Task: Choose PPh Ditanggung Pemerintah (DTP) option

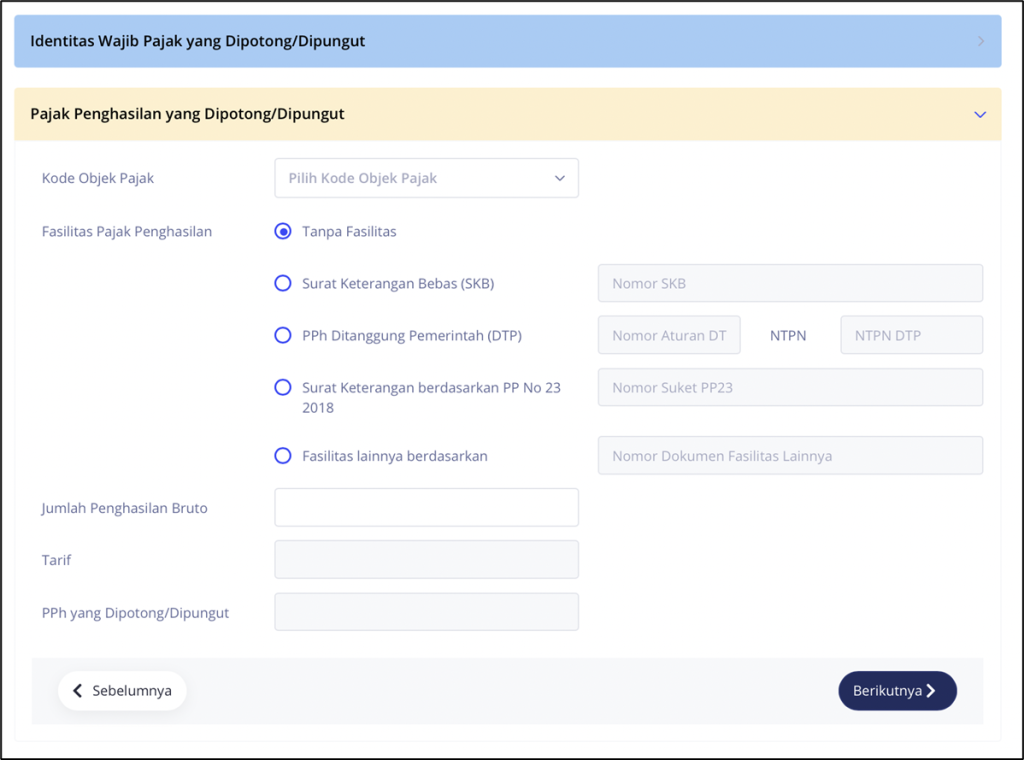Action: click(x=282, y=335)
